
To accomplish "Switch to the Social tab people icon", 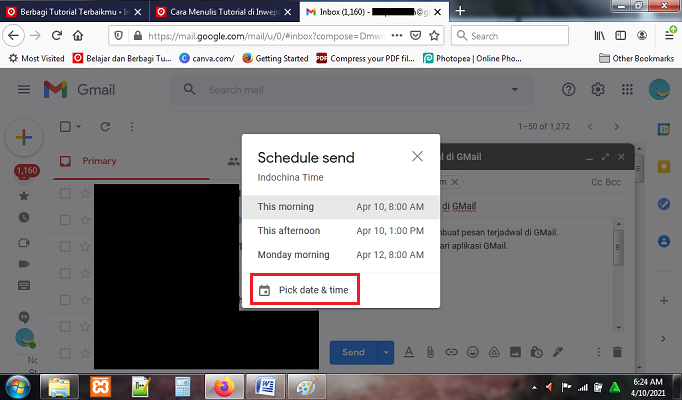I will pyautogui.click(x=234, y=161).
